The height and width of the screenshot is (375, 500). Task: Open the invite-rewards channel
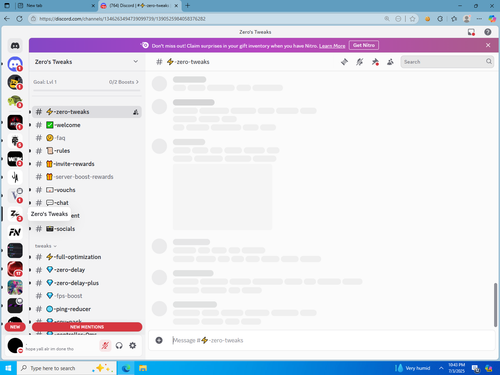point(87,164)
